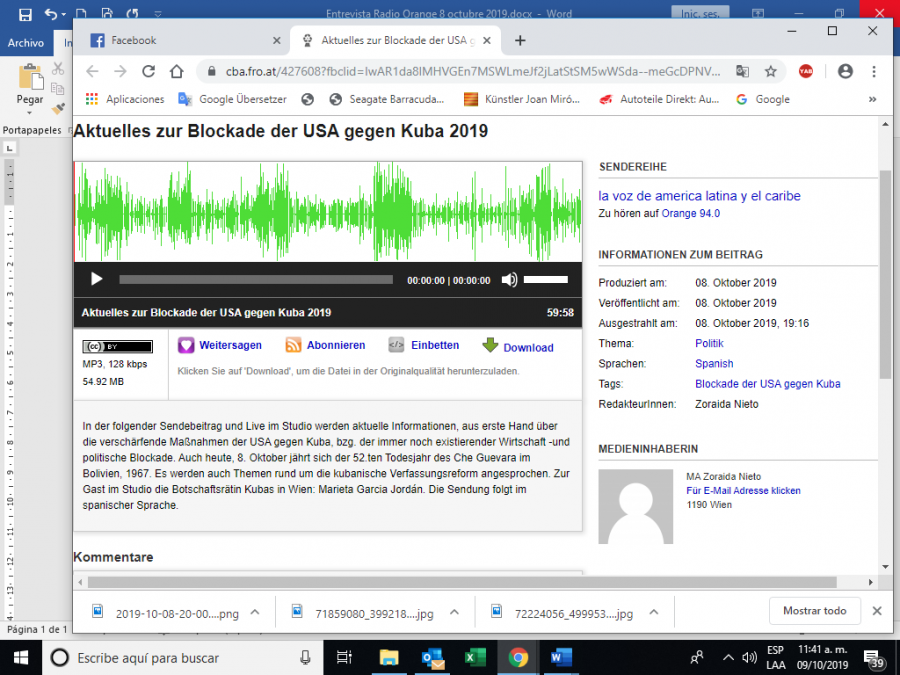Screen dimensions: 900x675
Task: Mute the audio player speaker icon
Action: pyautogui.click(x=509, y=280)
